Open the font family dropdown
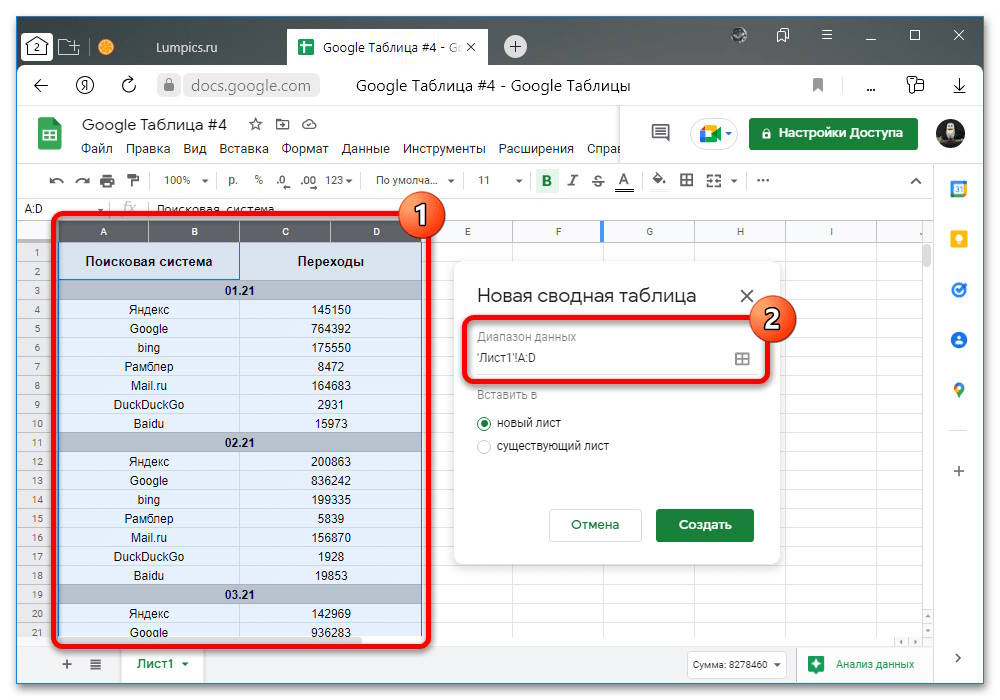Image resolution: width=1000 pixels, height=700 pixels. point(415,180)
